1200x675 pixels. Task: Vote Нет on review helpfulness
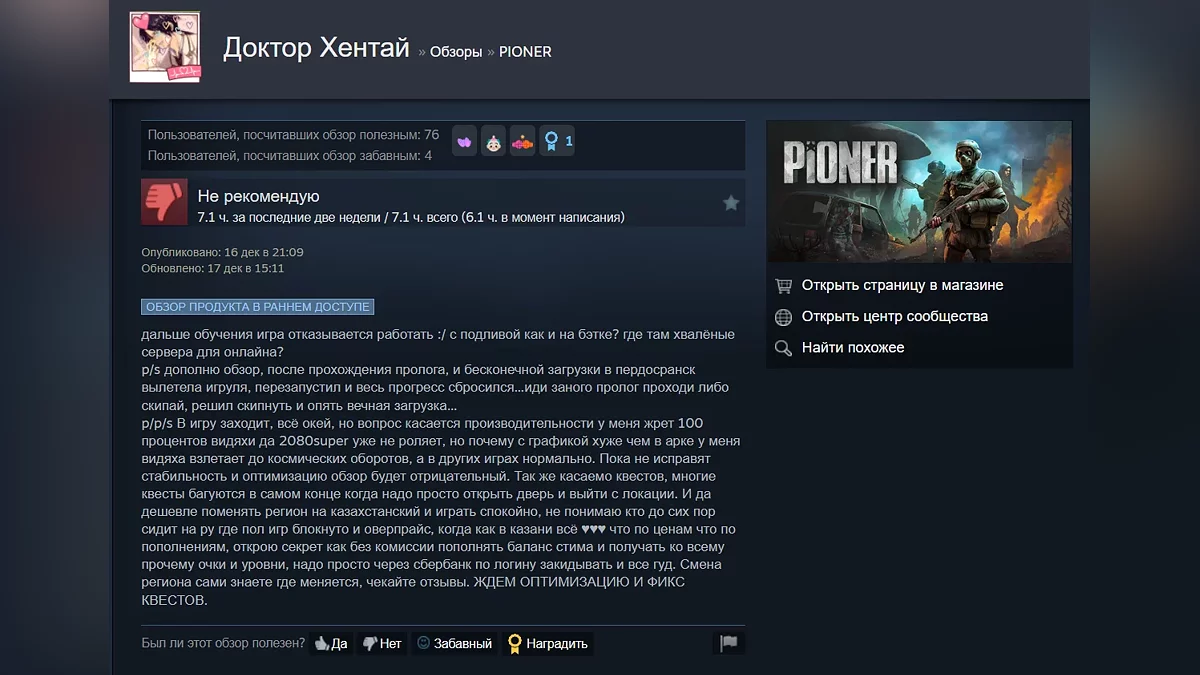[382, 643]
